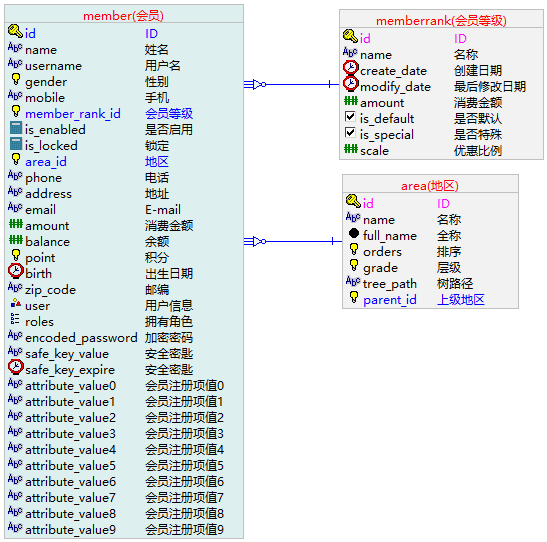
Task: Click the hash icon beside memberrank amount
Action: tap(351, 101)
